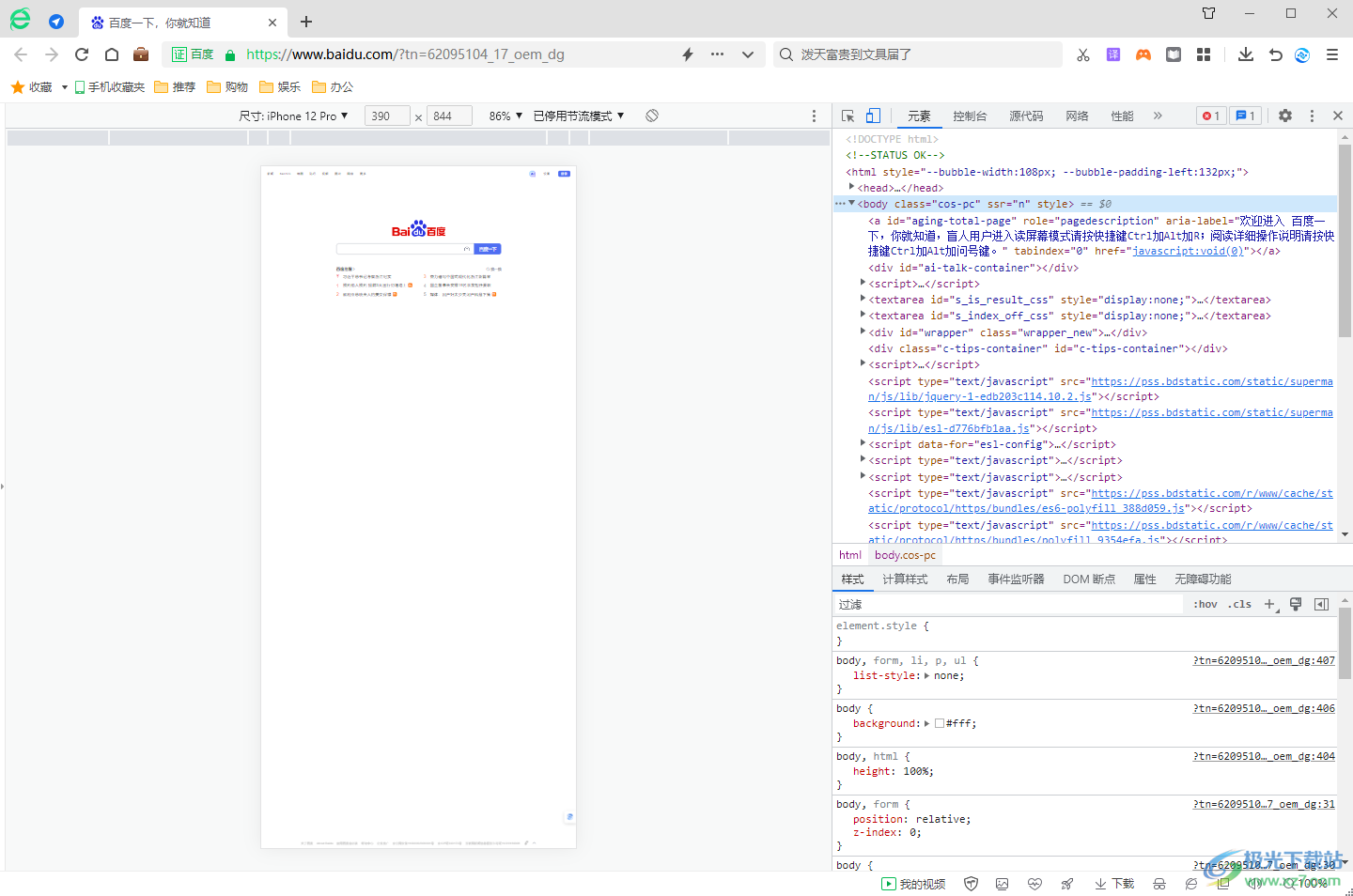
Task: Open the 事件监听器 pane tab
Action: 1016,579
